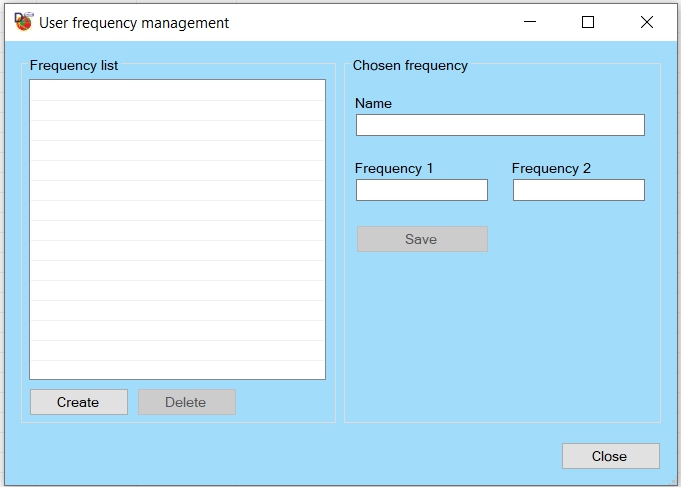This screenshot has width=681, height=487.
Task: Click the bottom row of the Frequency list
Action: tap(177, 370)
